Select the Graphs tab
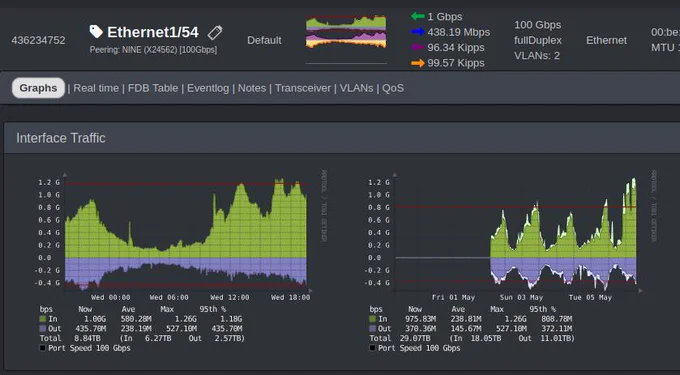This screenshot has width=680, height=375. [38, 88]
